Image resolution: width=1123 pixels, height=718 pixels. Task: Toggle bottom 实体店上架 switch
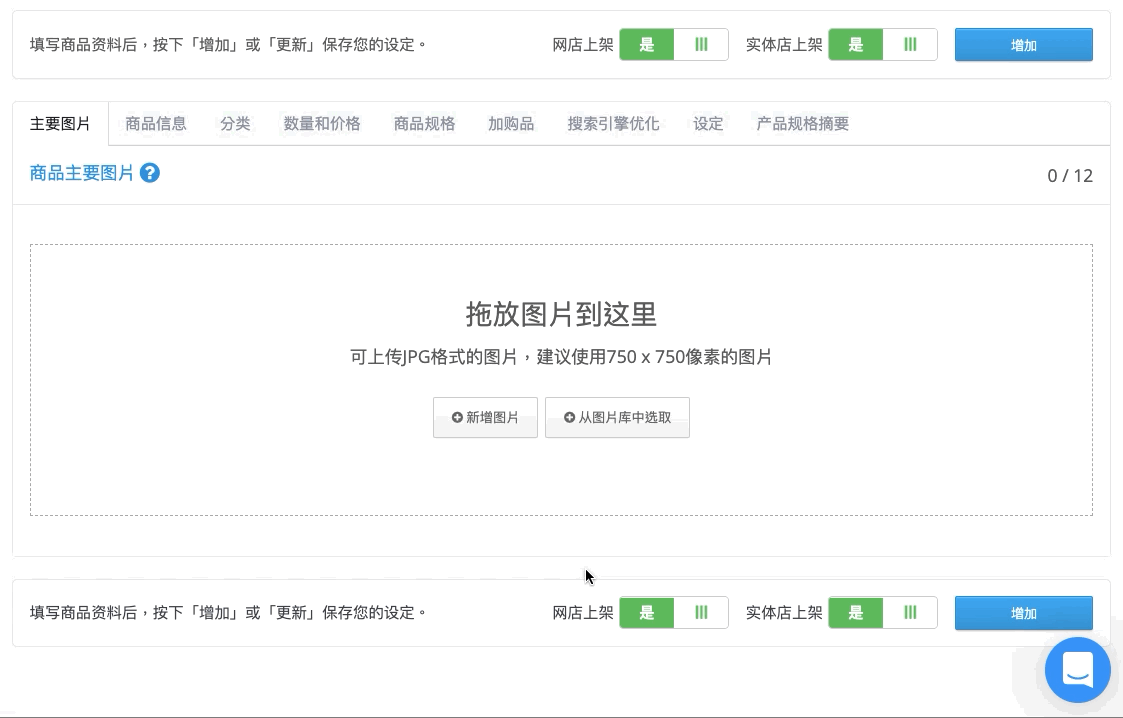pos(883,613)
